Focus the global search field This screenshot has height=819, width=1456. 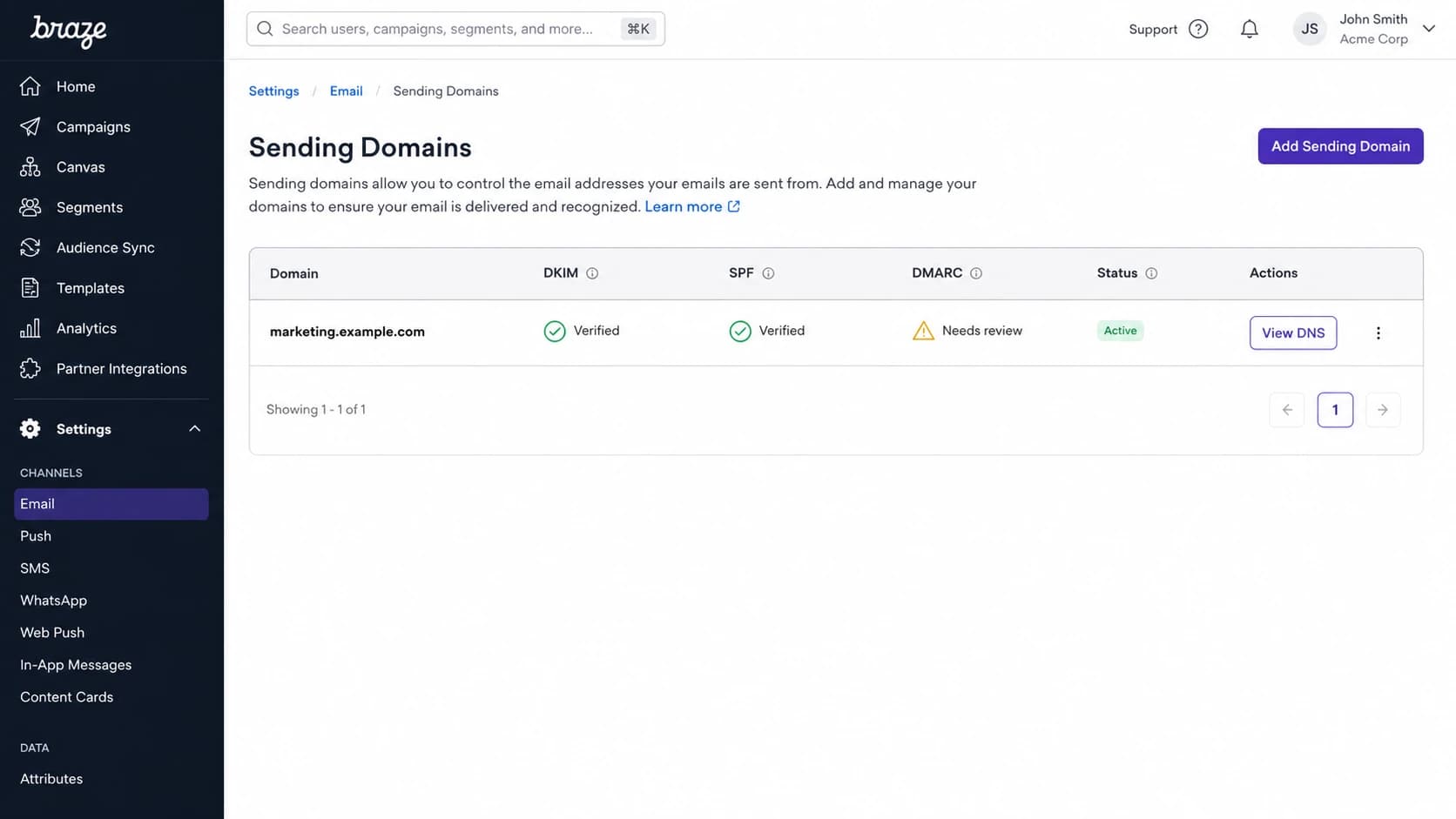click(x=455, y=29)
